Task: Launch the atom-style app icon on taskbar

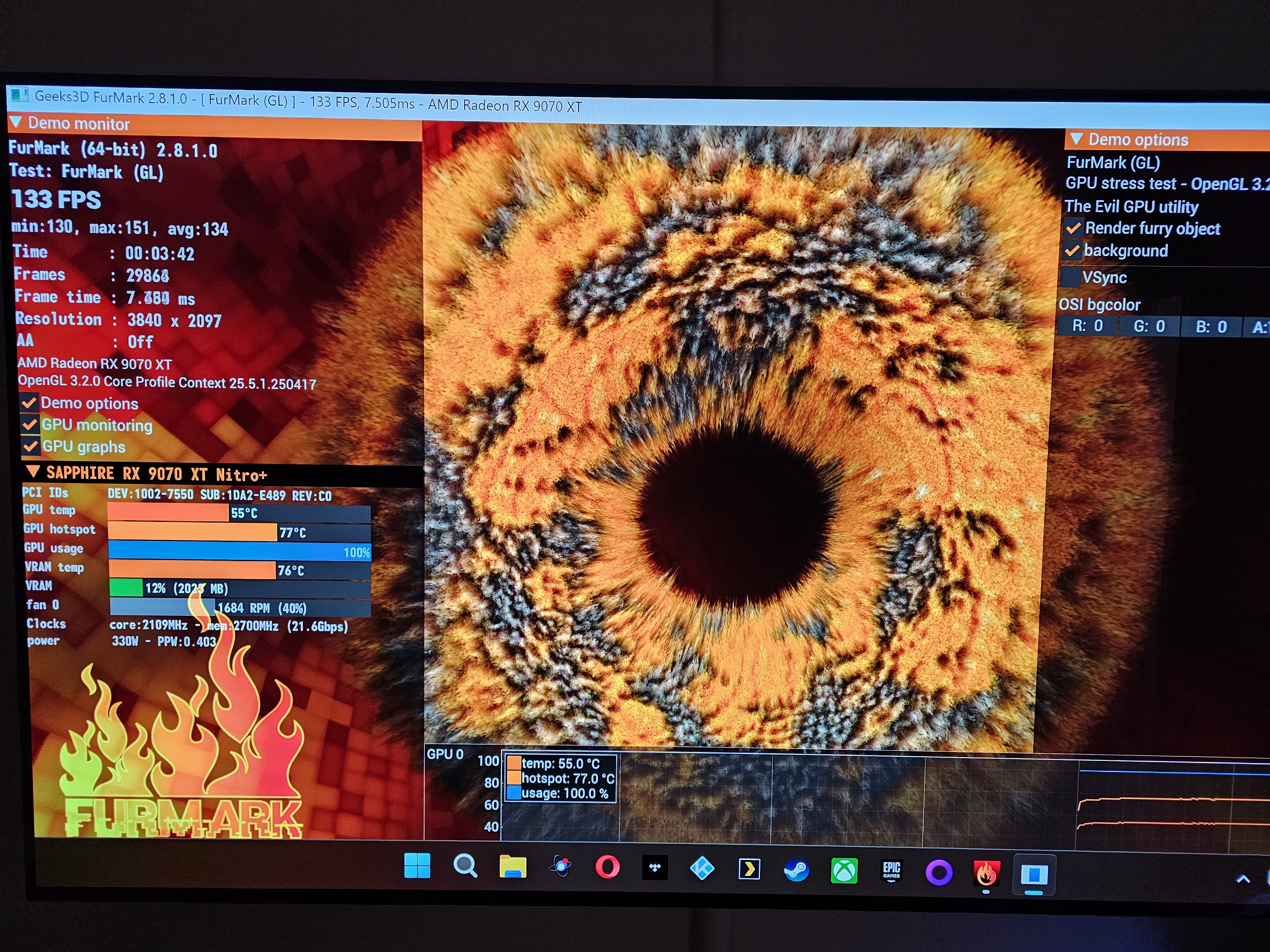Action: (560, 867)
